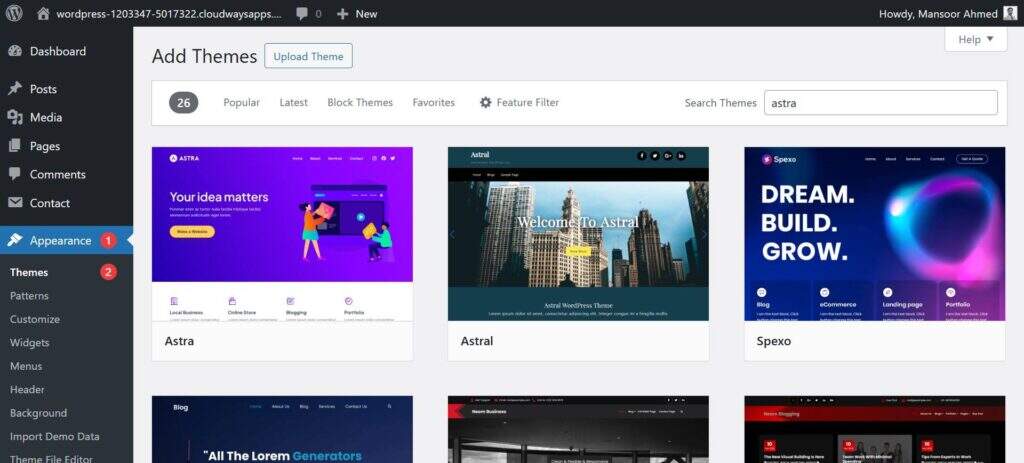The image size is (1024, 463).
Task: Click the Search Themes input field
Action: (x=880, y=103)
